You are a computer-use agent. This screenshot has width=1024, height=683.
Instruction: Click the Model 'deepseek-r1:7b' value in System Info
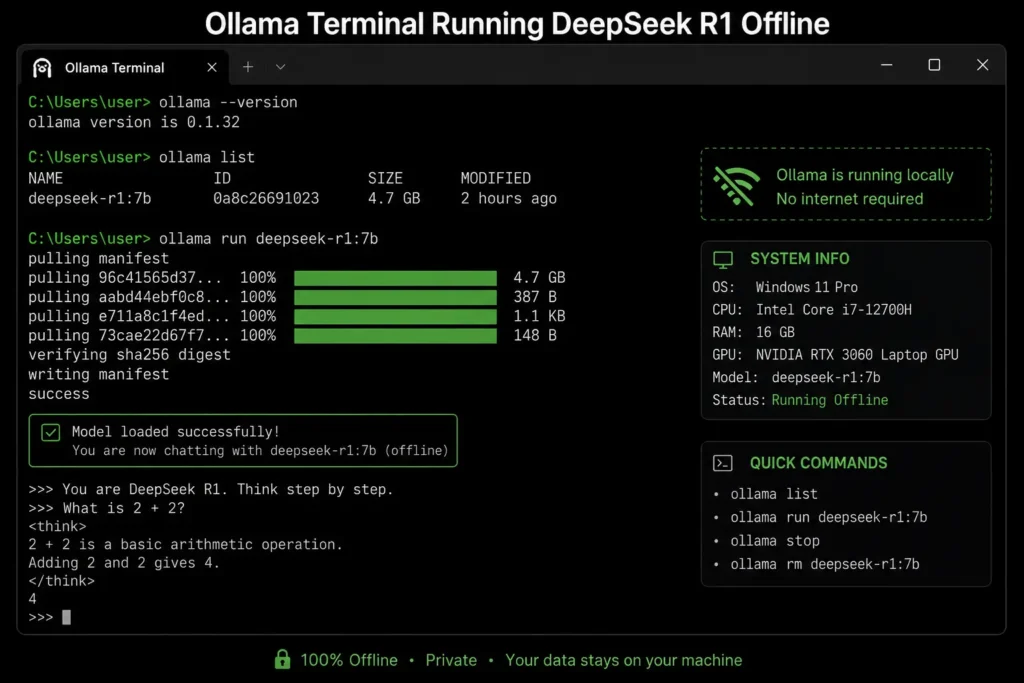point(825,377)
